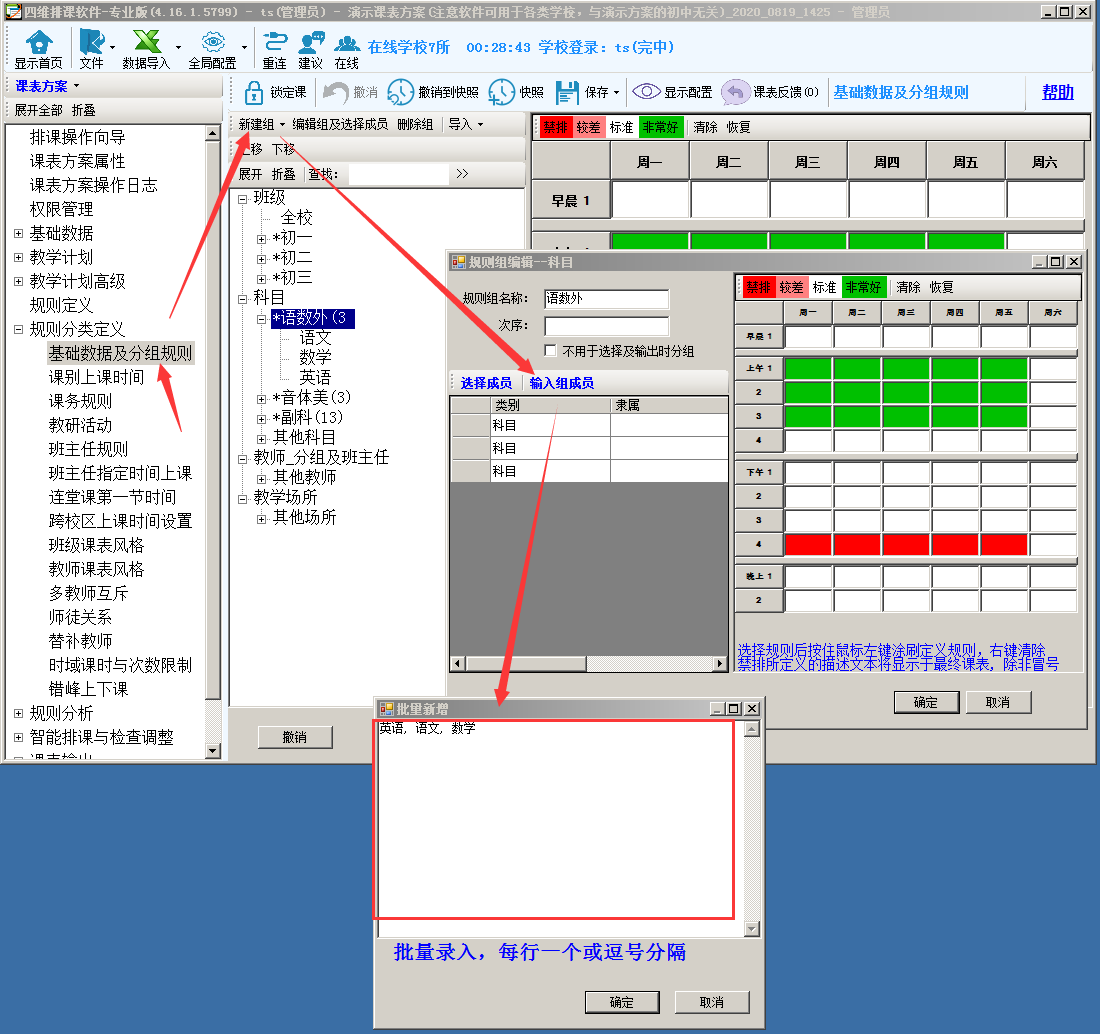Click the 全局配置 eye-gear icon
The width and height of the screenshot is (1100, 1034).
coord(212,43)
